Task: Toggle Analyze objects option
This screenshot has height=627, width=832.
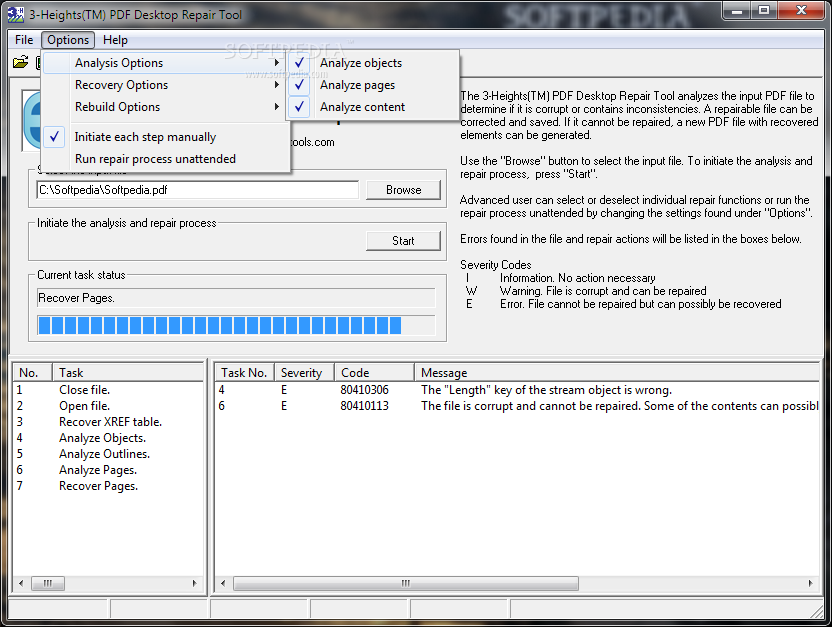Action: tap(372, 63)
